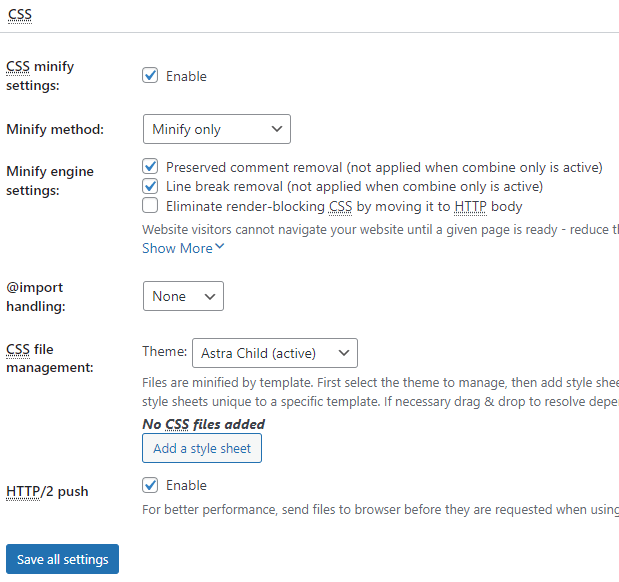Toggle the HTTP/2 push Enable checkbox
The width and height of the screenshot is (619, 582).
(150, 485)
